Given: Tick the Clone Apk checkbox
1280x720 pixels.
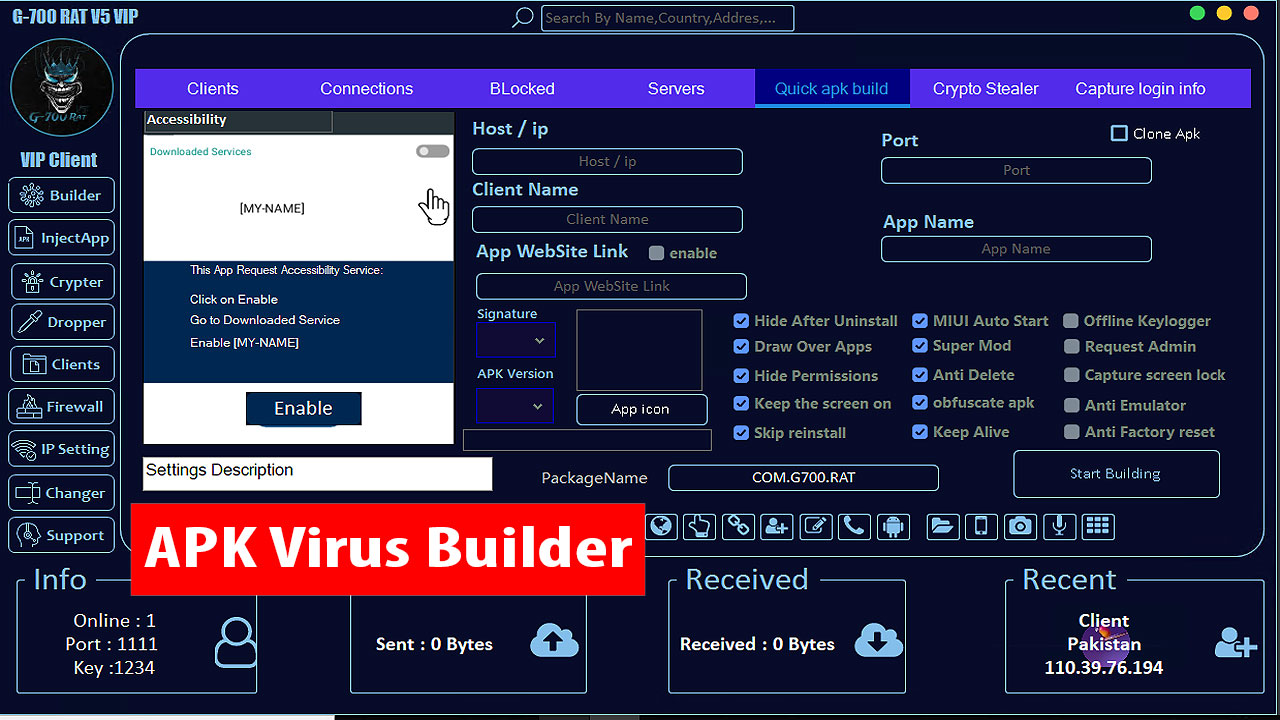Looking at the screenshot, I should (x=1120, y=133).
